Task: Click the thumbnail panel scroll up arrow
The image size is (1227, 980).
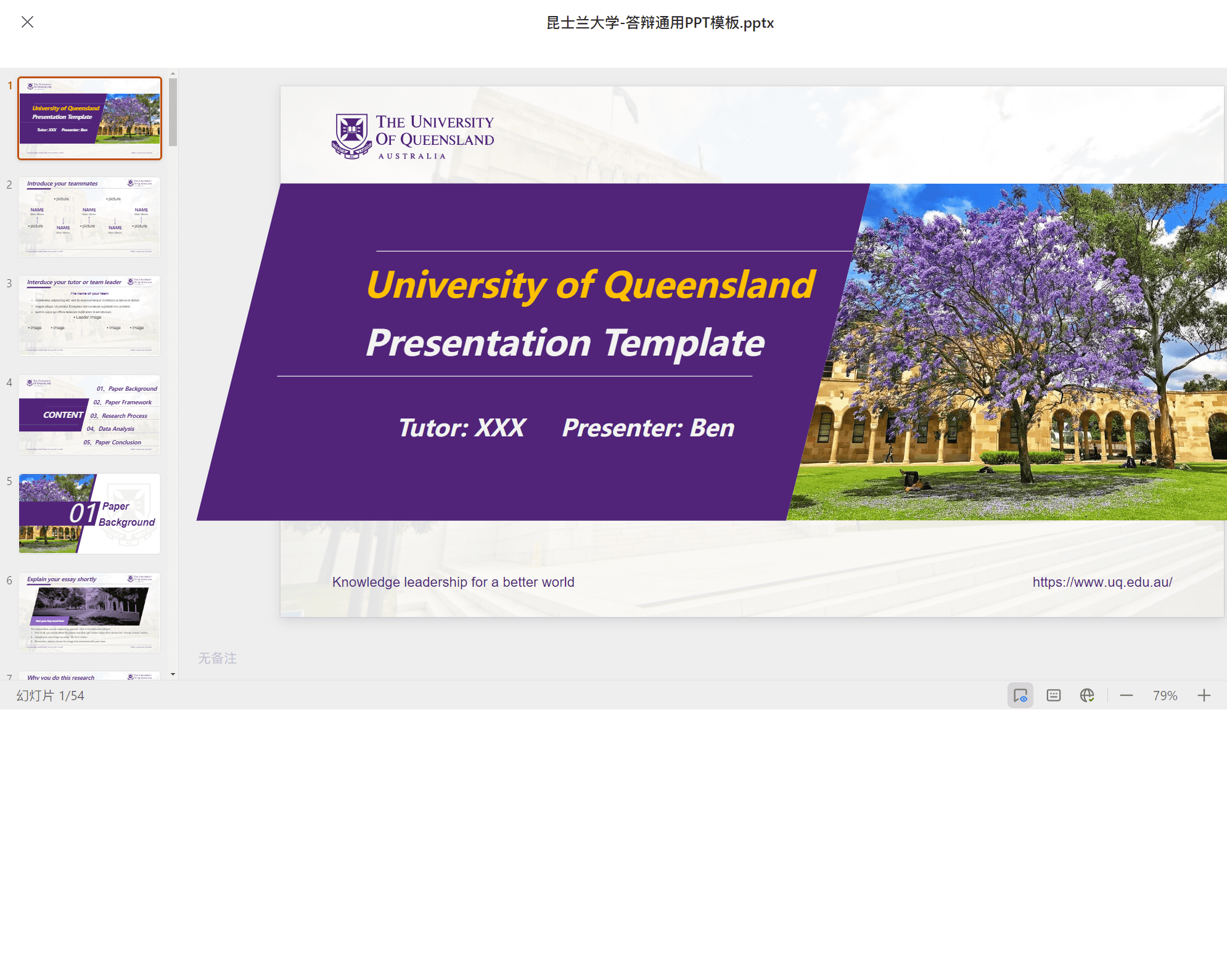Action: coord(173,73)
